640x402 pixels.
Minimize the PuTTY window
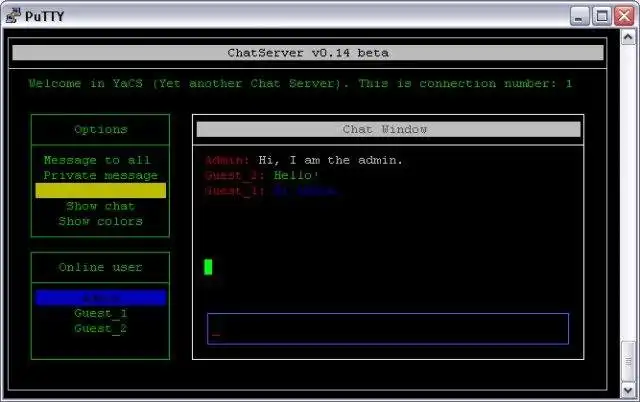tap(579, 16)
